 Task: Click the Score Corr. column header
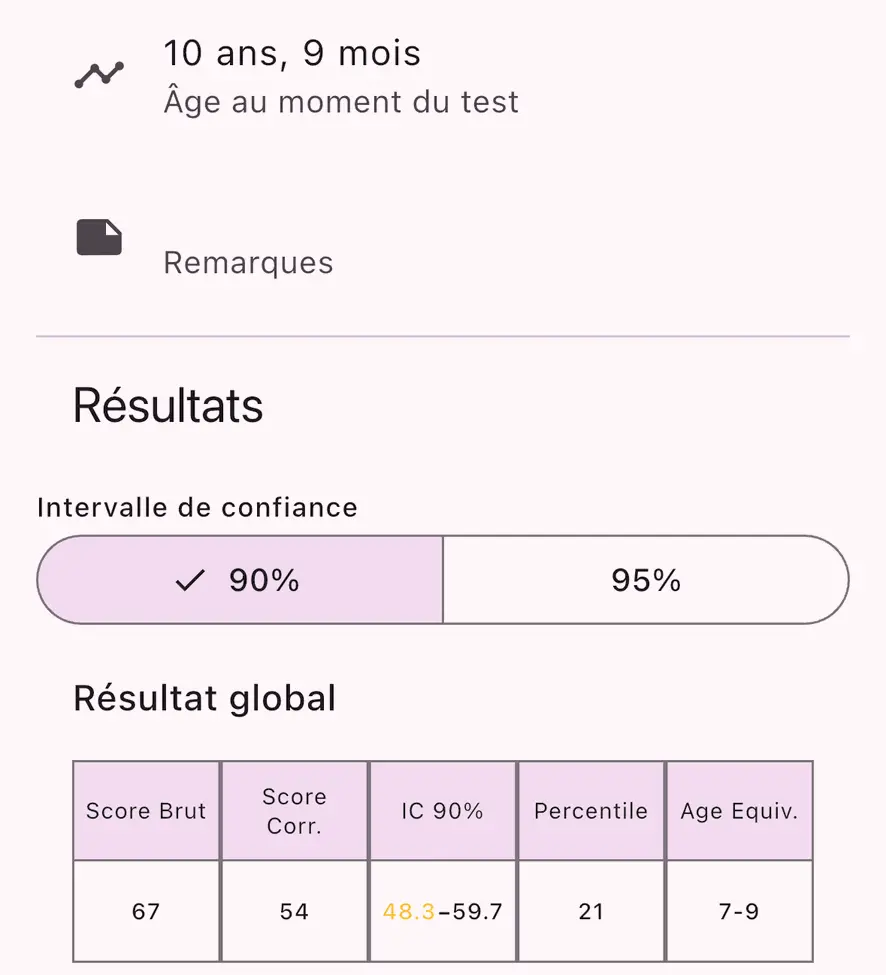(294, 811)
